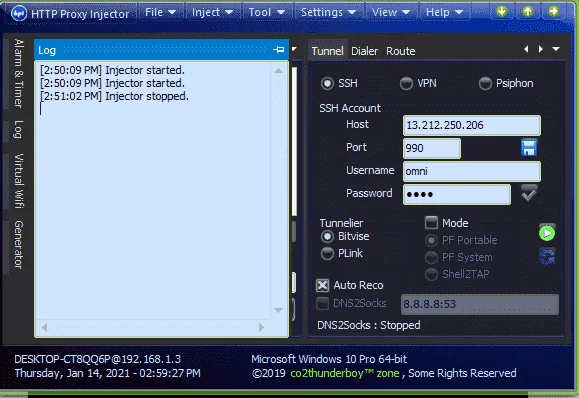Click the blue refresh icon below the play button
The image size is (579, 398).
[547, 256]
